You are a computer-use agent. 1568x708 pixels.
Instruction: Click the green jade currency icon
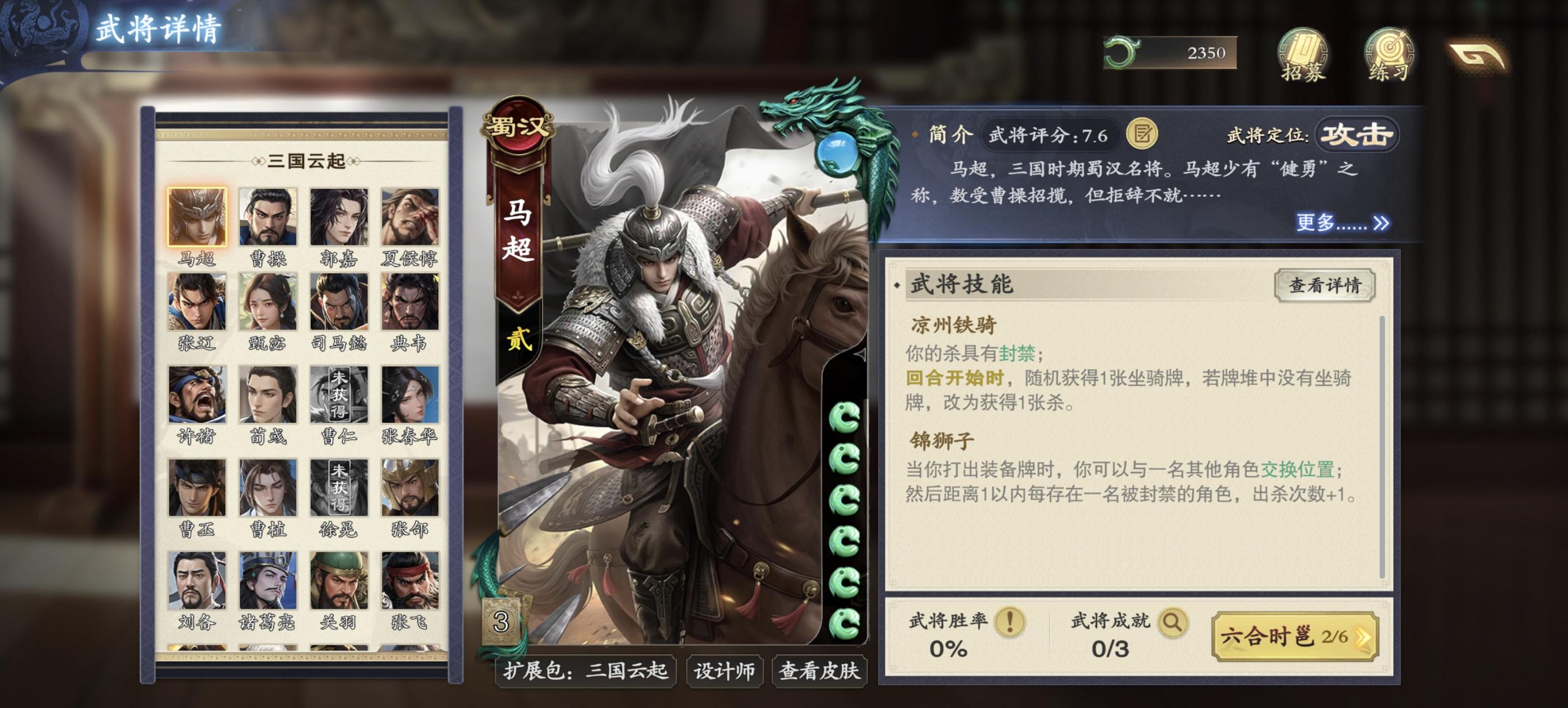coord(1121,53)
